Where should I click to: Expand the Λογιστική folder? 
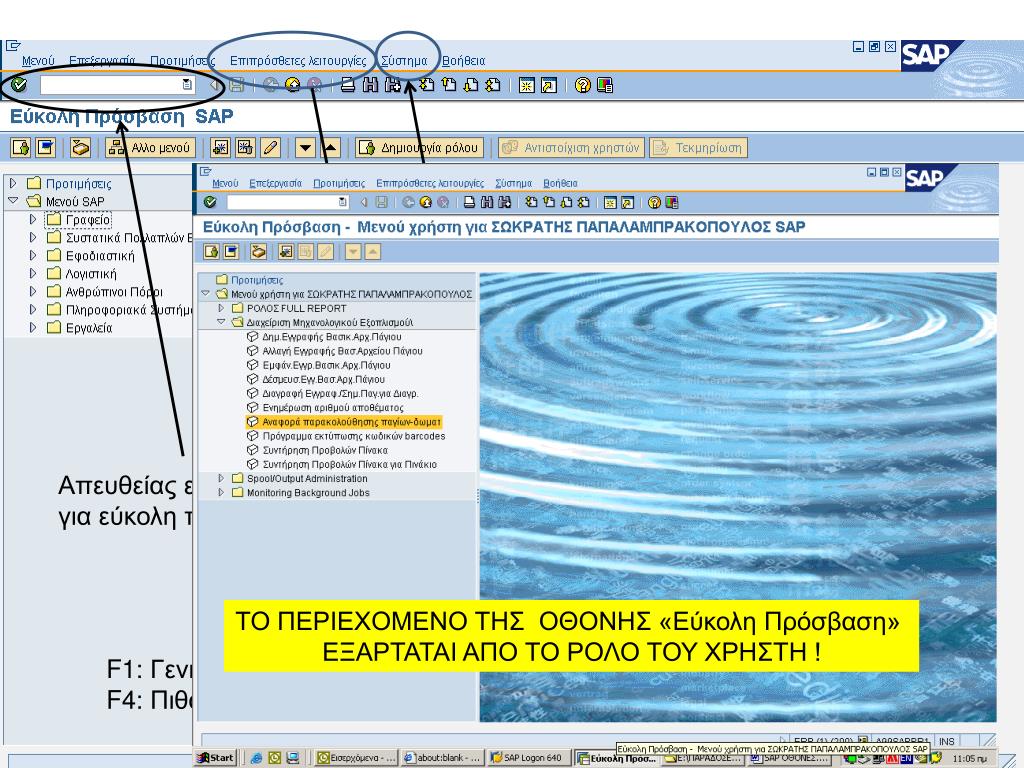(x=32, y=273)
